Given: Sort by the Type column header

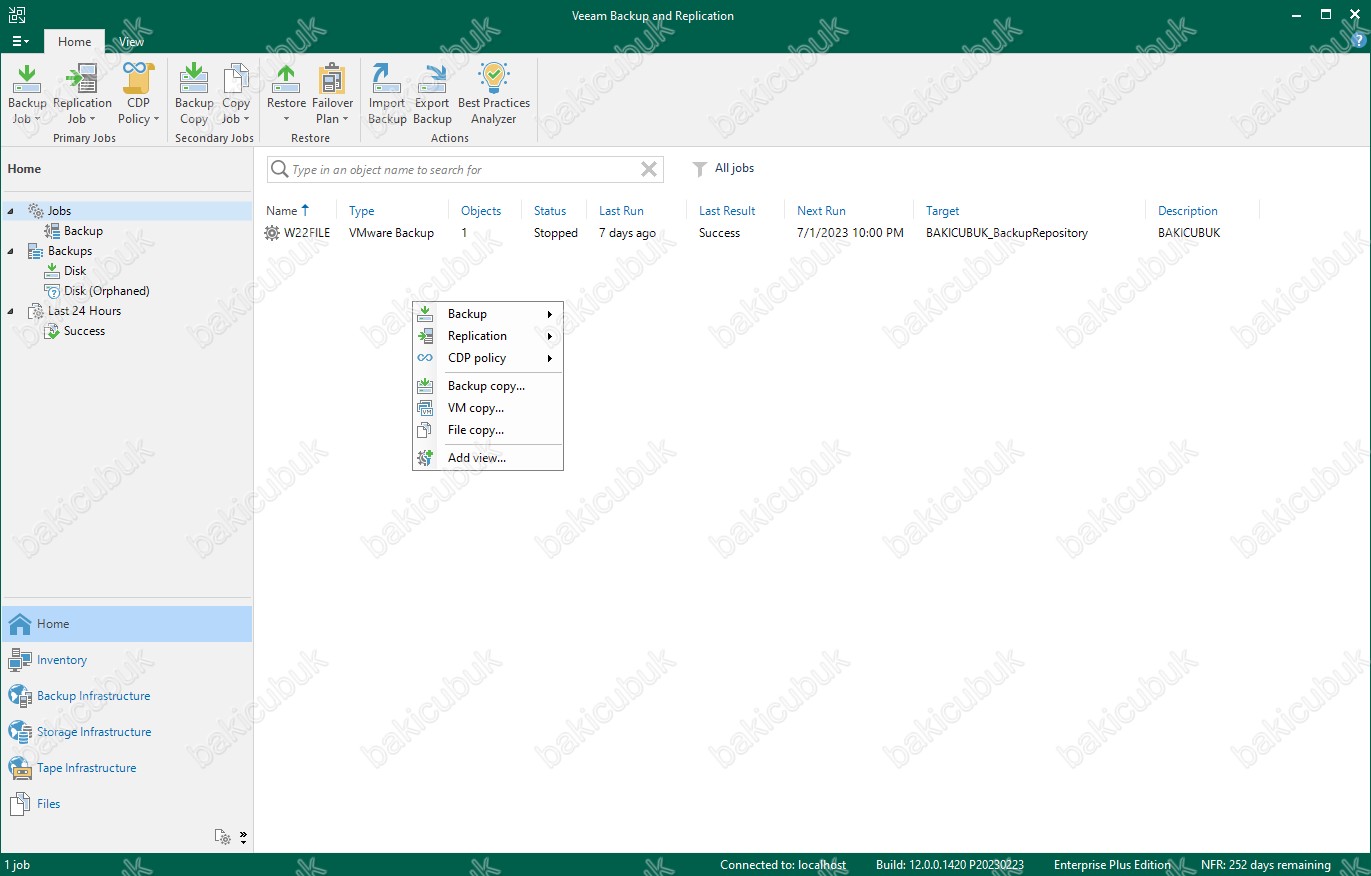Looking at the screenshot, I should click(x=362, y=211).
